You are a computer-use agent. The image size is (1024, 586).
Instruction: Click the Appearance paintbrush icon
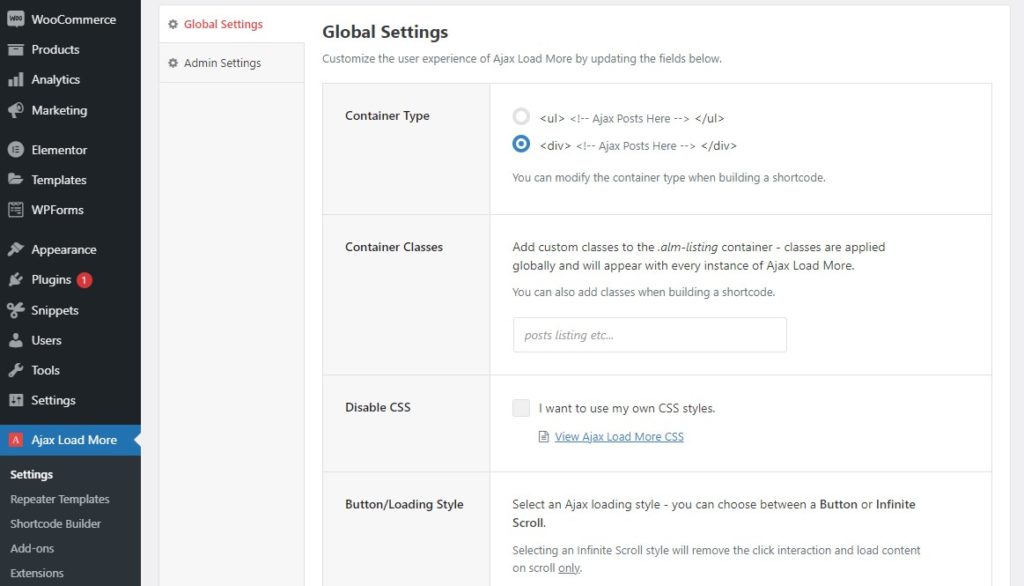[x=16, y=249]
